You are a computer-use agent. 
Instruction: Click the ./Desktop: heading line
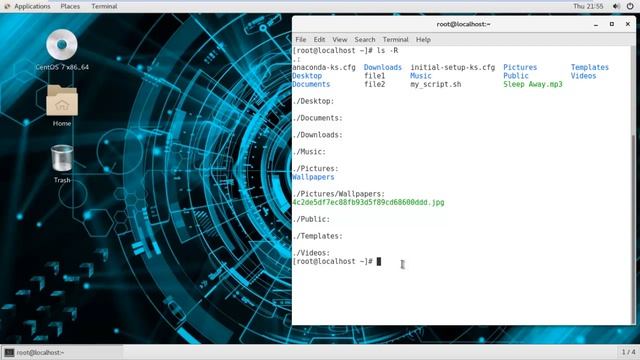coord(313,101)
